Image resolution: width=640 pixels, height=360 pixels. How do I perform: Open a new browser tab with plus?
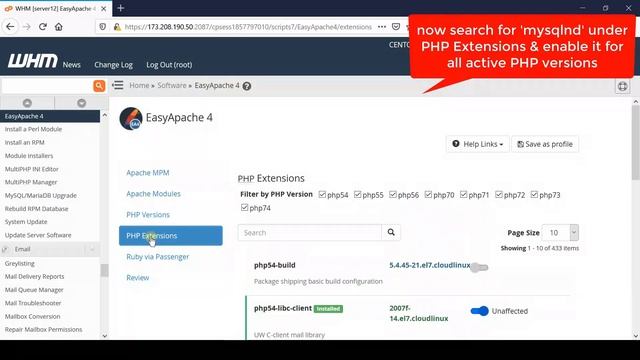(120, 8)
